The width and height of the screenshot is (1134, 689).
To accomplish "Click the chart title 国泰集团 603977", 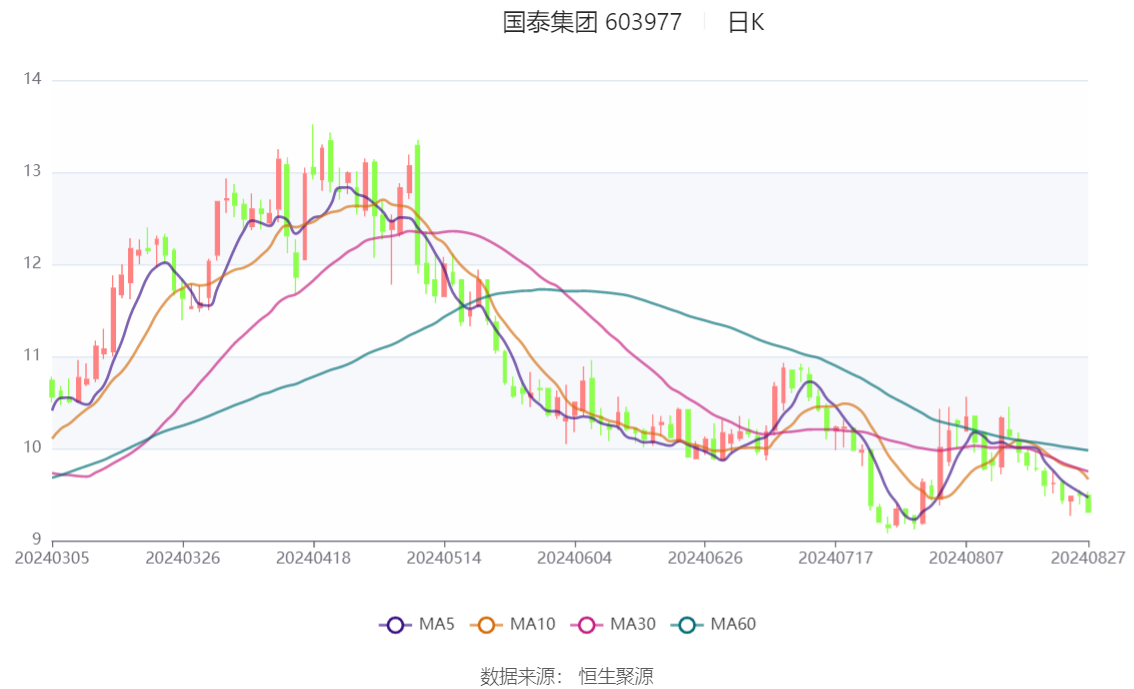I will [592, 22].
